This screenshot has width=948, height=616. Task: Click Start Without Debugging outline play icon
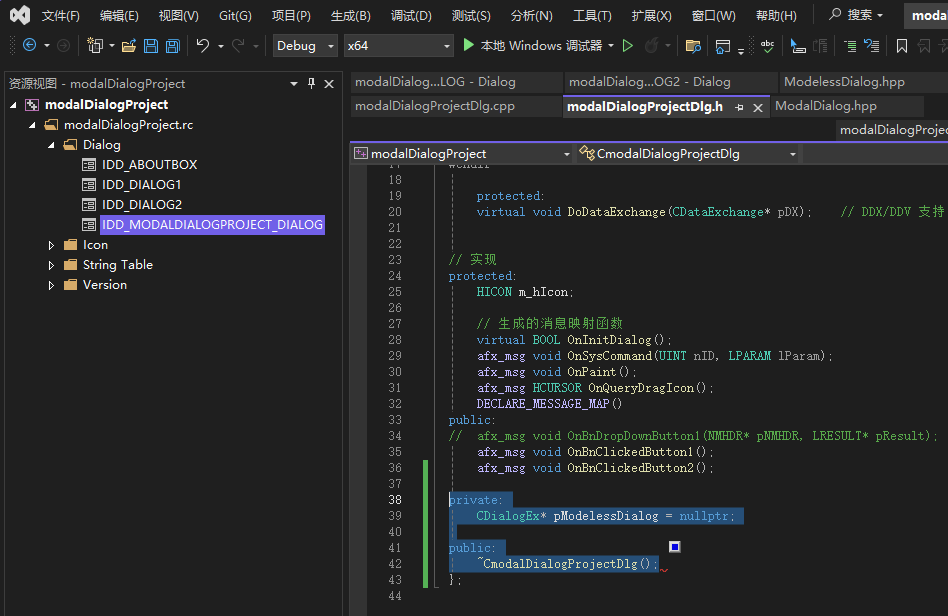click(x=628, y=46)
